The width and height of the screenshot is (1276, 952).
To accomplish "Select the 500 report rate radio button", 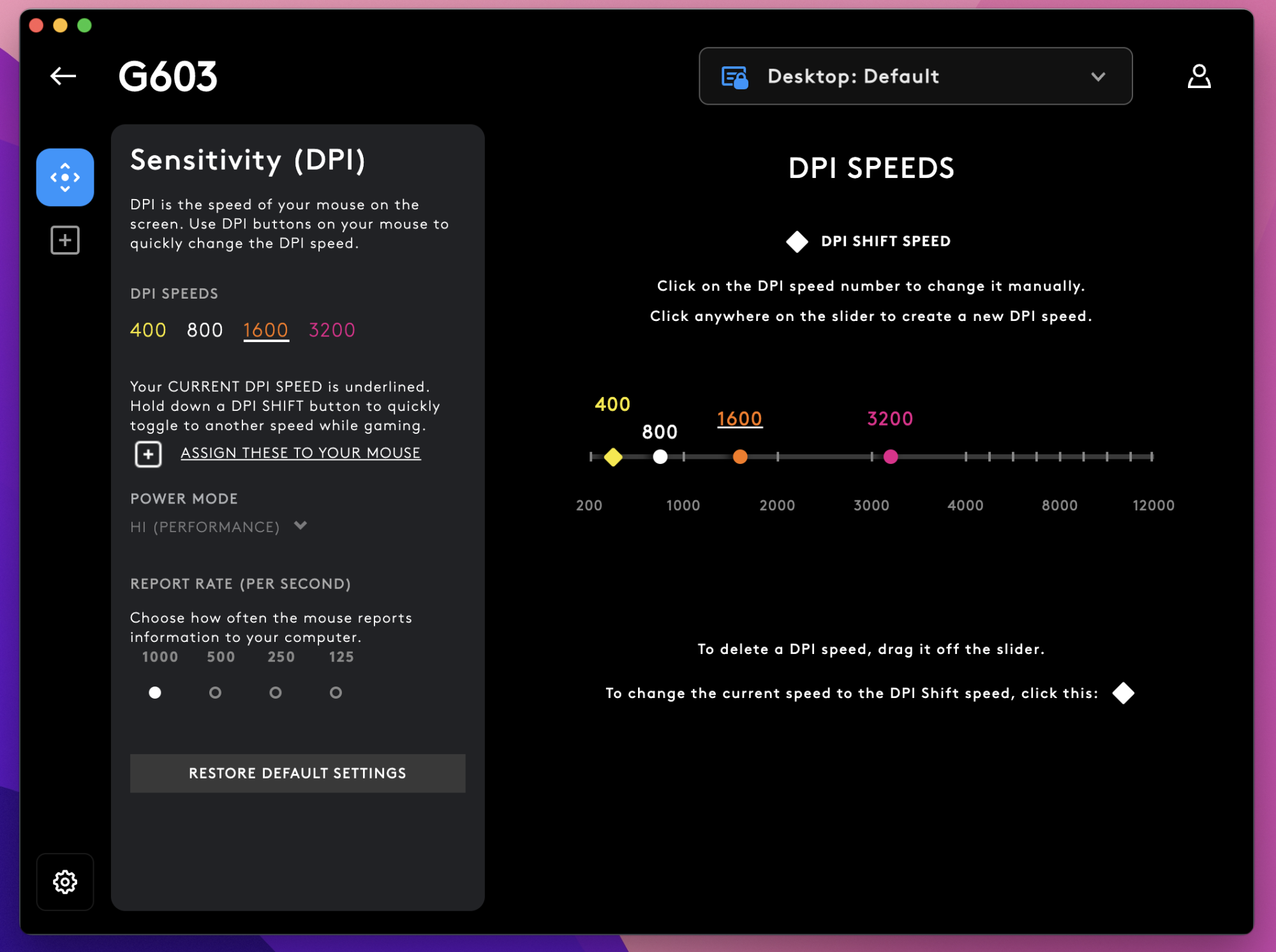I will [215, 692].
